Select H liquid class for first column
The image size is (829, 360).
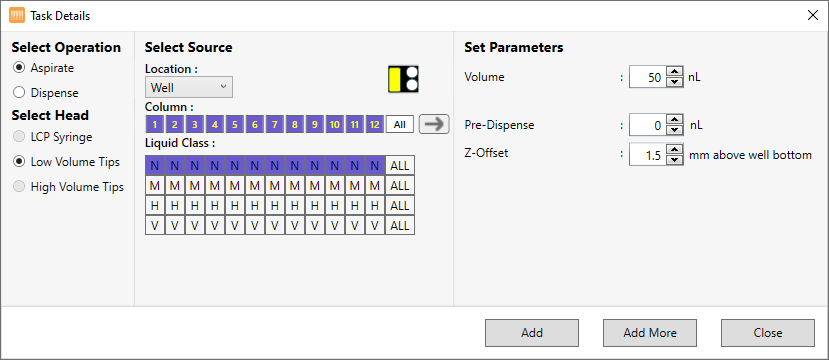[x=155, y=206]
